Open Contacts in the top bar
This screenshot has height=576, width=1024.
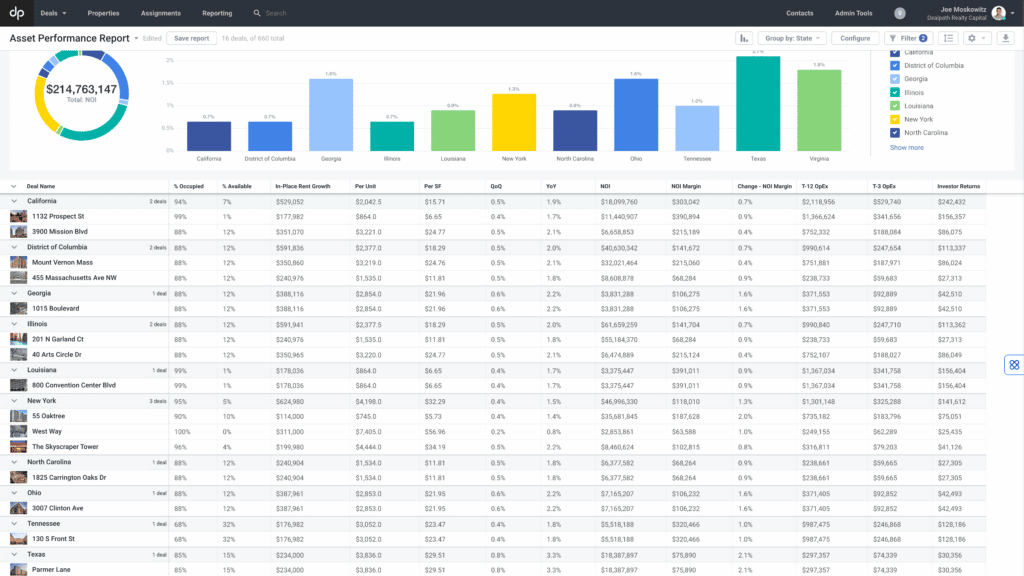799,13
